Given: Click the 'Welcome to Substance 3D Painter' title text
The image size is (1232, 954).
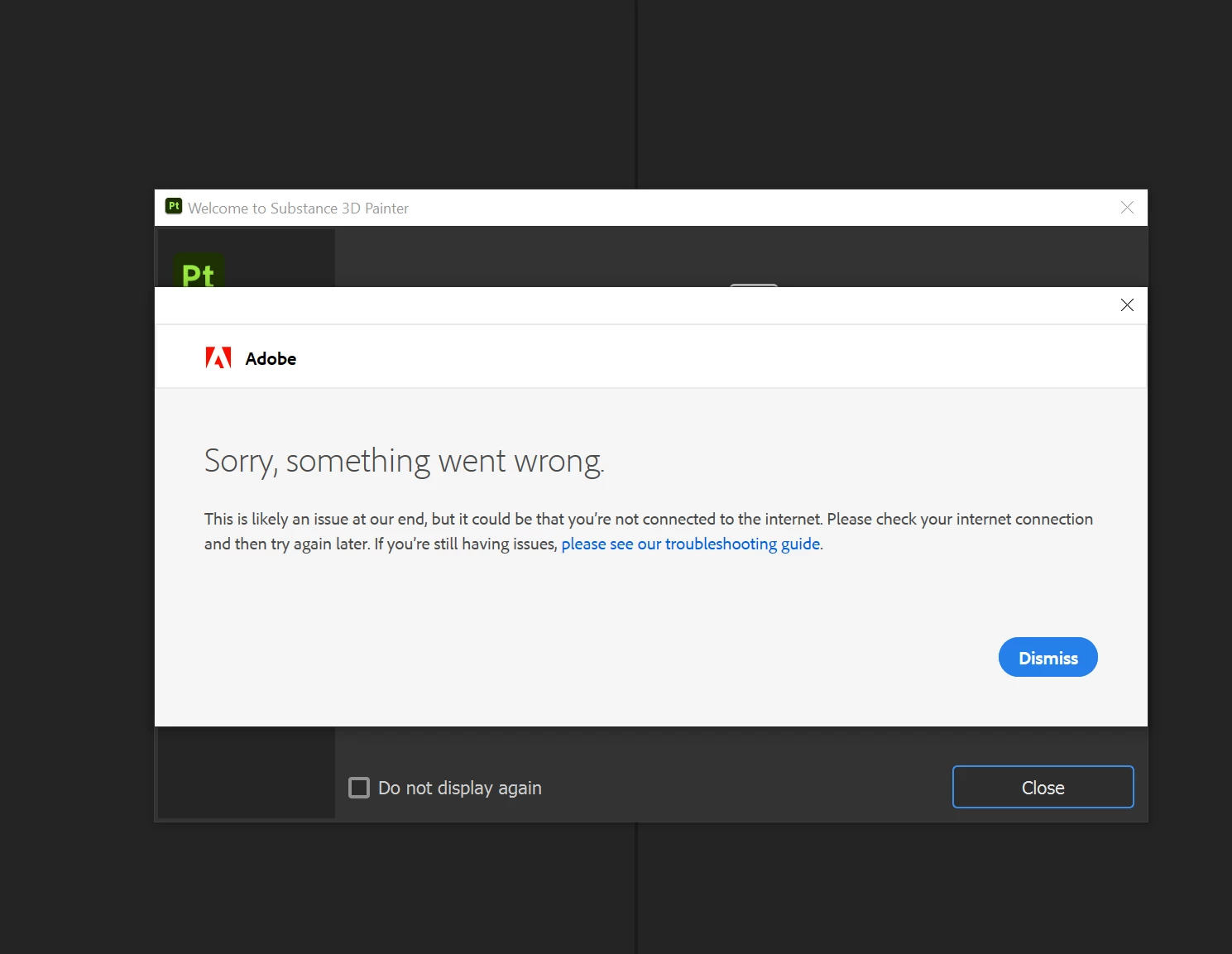Looking at the screenshot, I should (298, 209).
